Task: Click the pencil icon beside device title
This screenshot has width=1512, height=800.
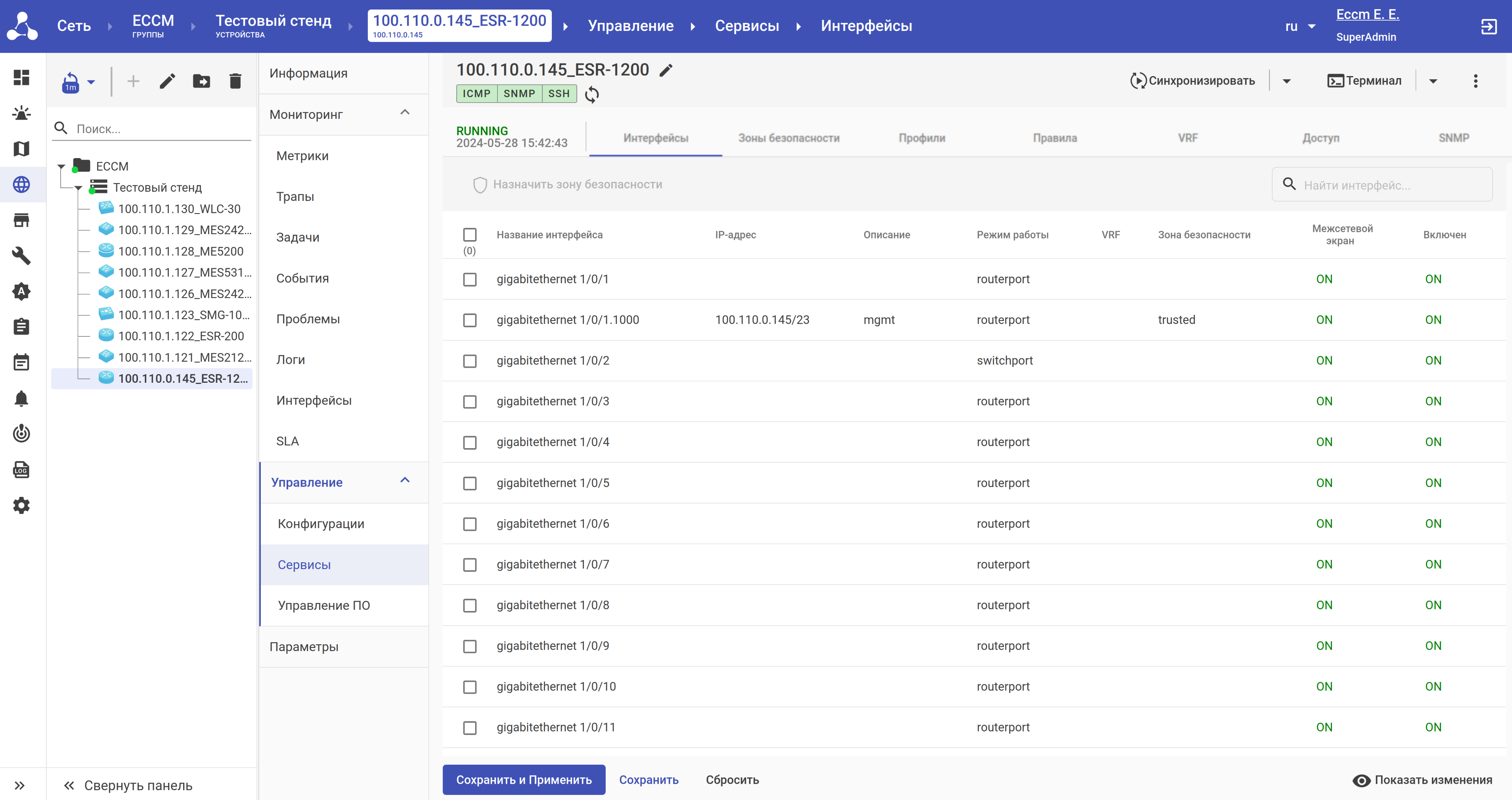Action: (x=666, y=71)
